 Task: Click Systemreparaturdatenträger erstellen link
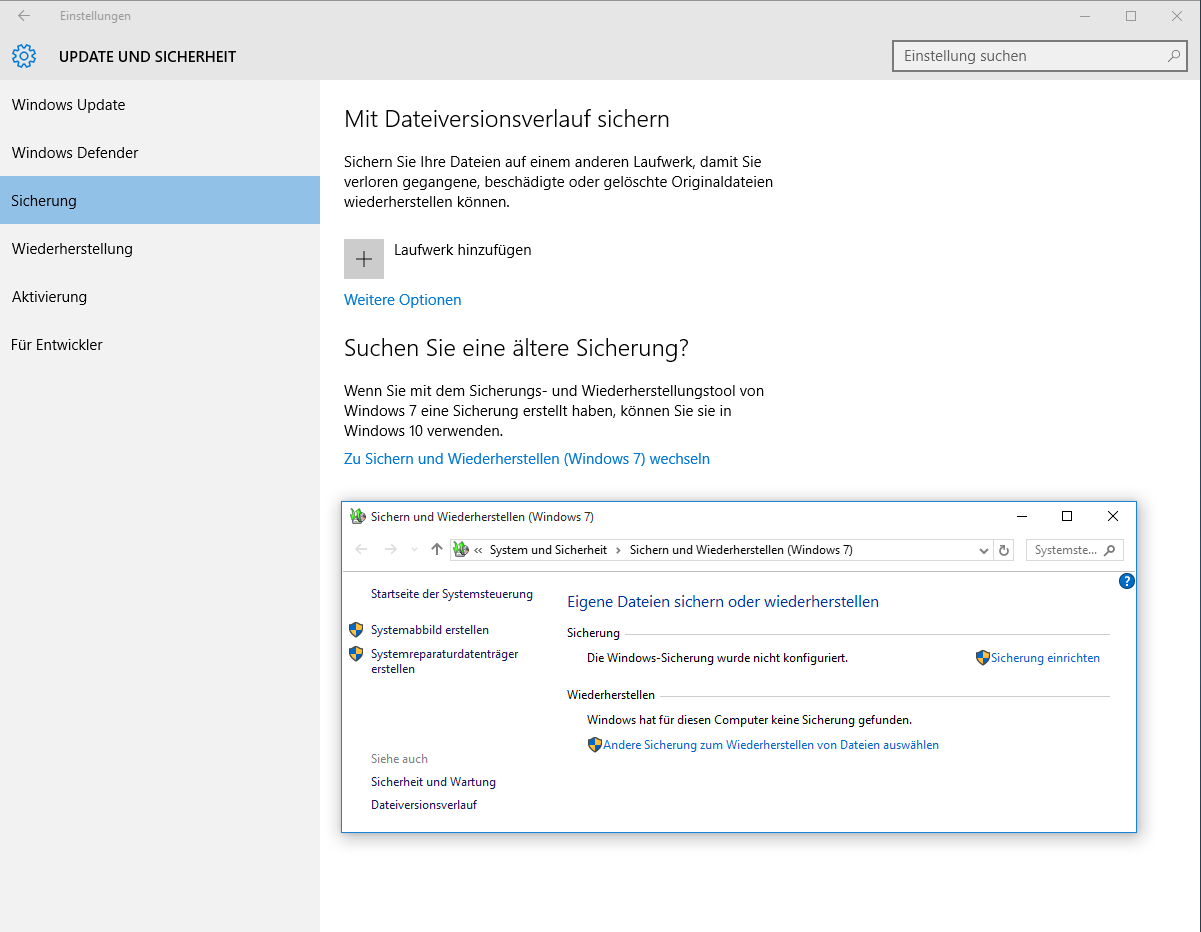tap(445, 661)
